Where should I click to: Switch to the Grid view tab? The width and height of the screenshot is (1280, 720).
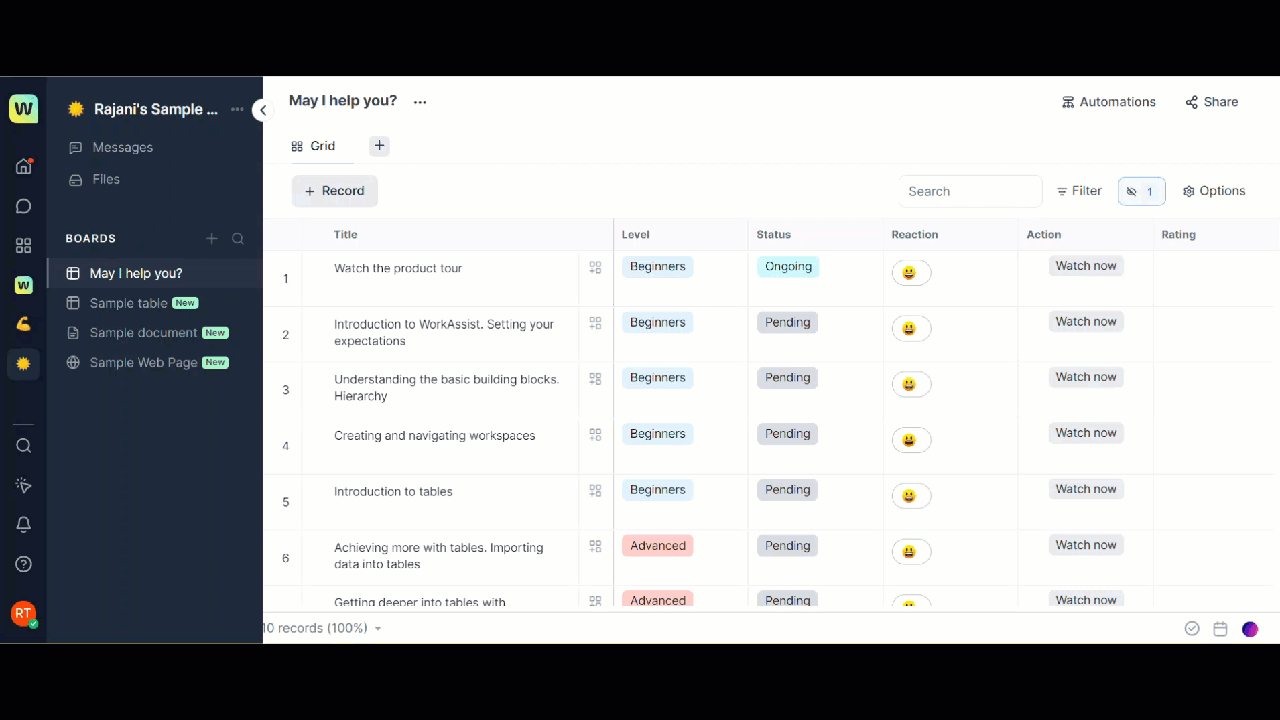coord(313,146)
